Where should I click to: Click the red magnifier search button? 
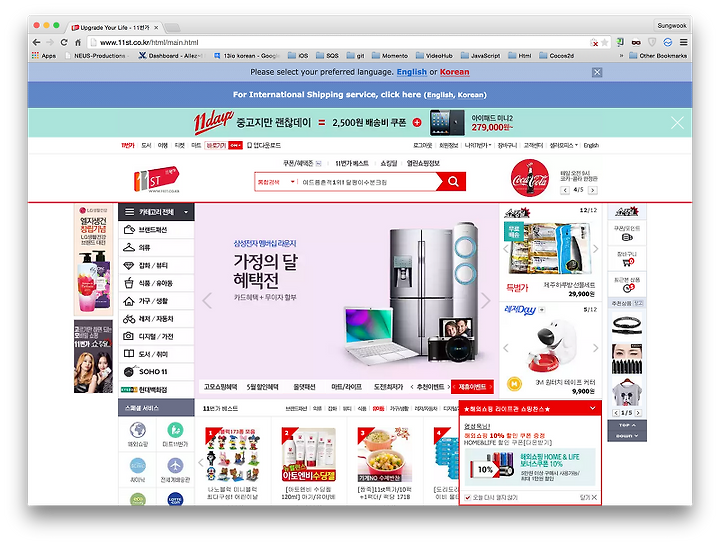(453, 181)
